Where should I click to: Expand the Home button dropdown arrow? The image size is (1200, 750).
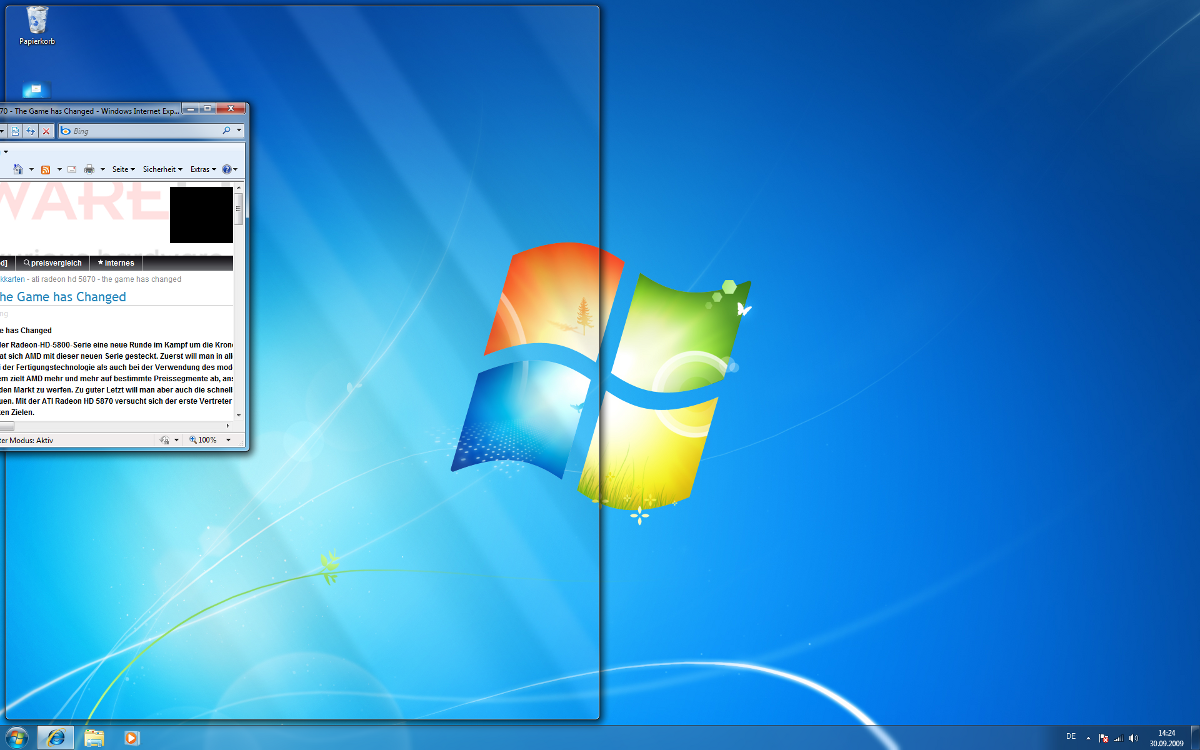(x=31, y=169)
